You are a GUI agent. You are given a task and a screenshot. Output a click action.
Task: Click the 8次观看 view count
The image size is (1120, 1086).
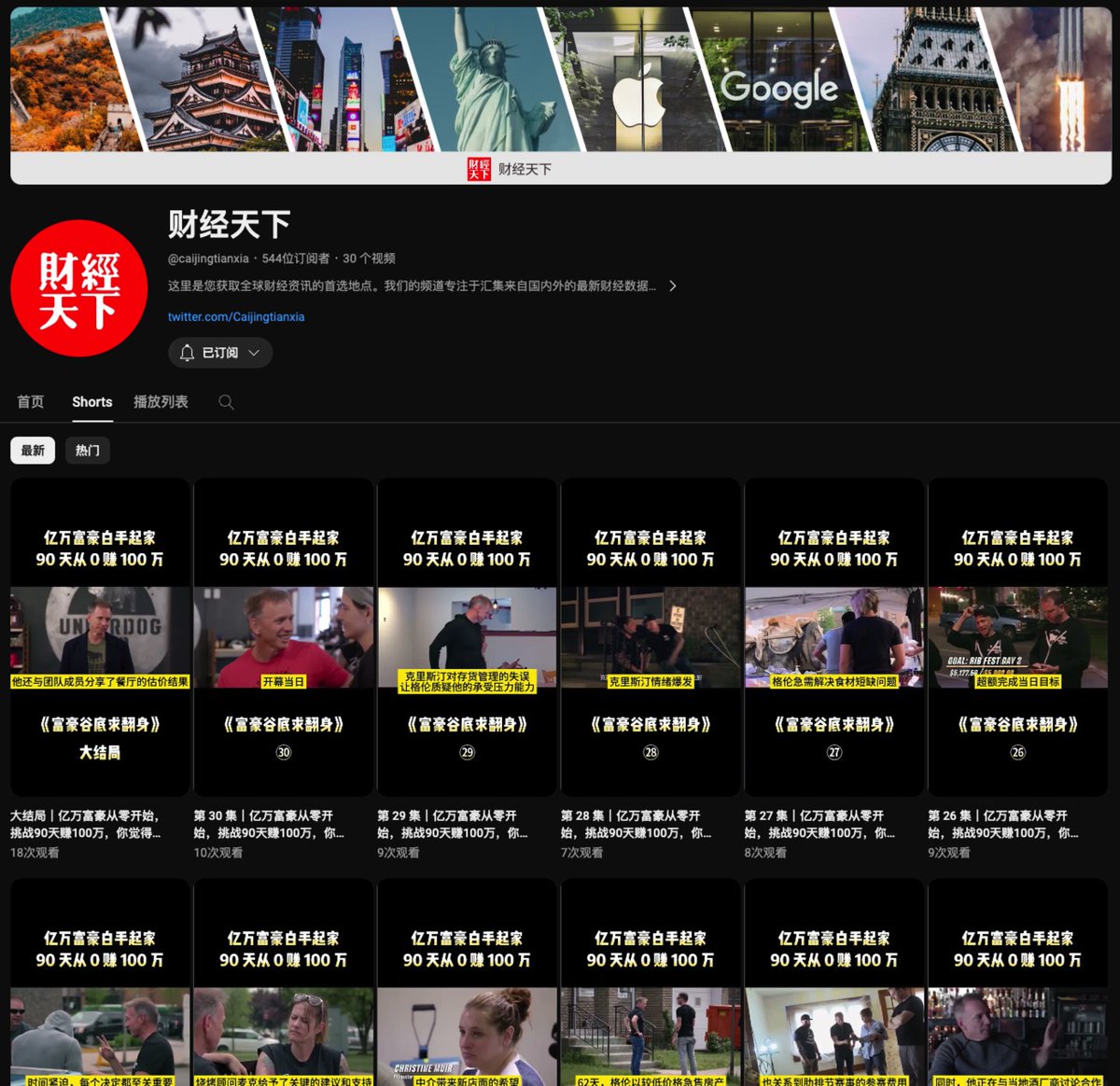click(x=765, y=853)
